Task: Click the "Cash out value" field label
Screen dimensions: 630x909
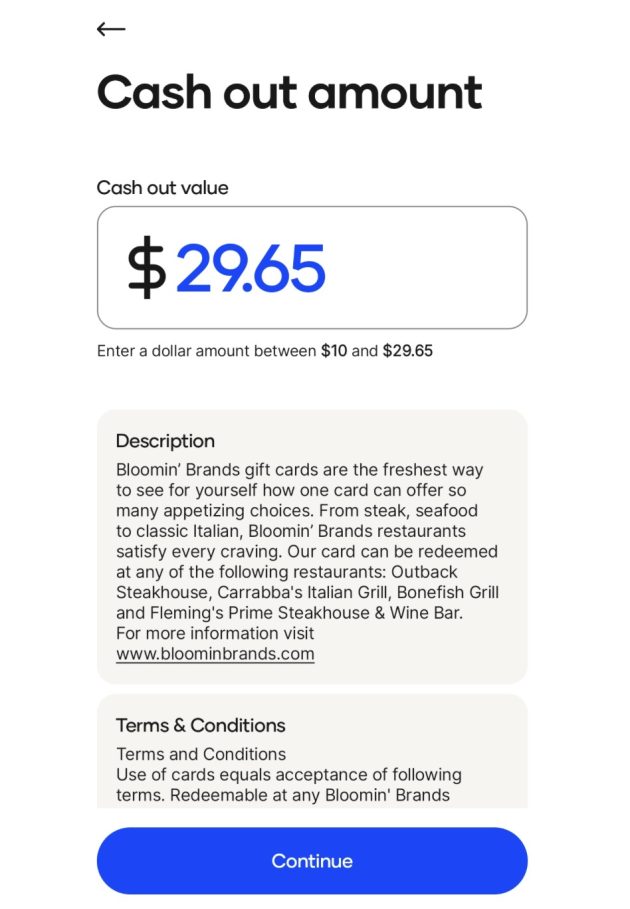Action: click(162, 187)
